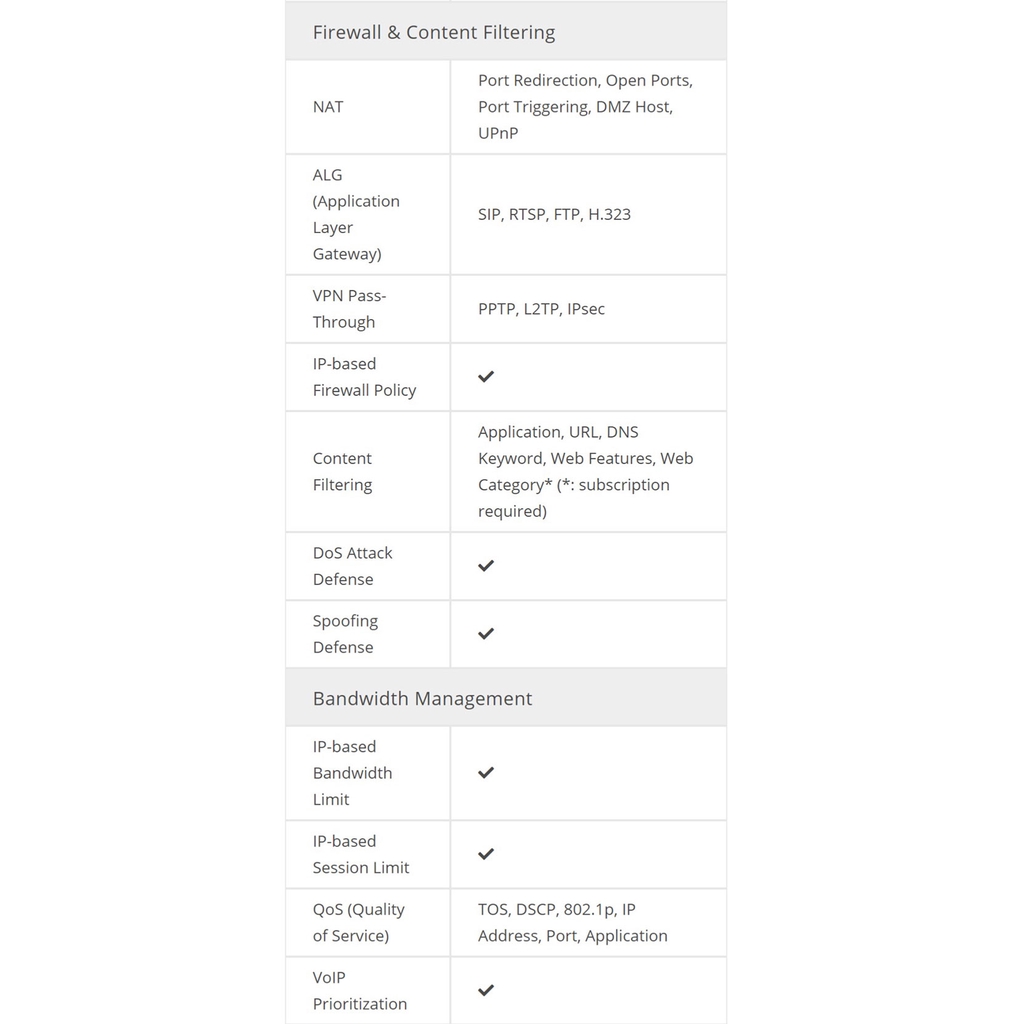Click the Port Redirection, Open Ports text
The height and width of the screenshot is (1024, 1024).
[x=585, y=81]
